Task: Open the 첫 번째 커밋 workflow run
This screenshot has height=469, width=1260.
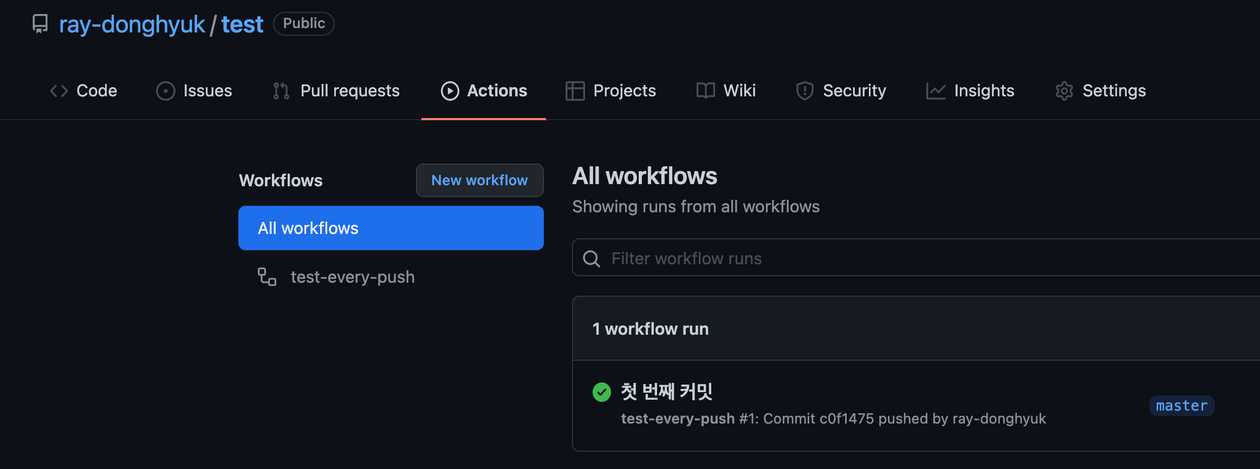Action: coord(667,392)
